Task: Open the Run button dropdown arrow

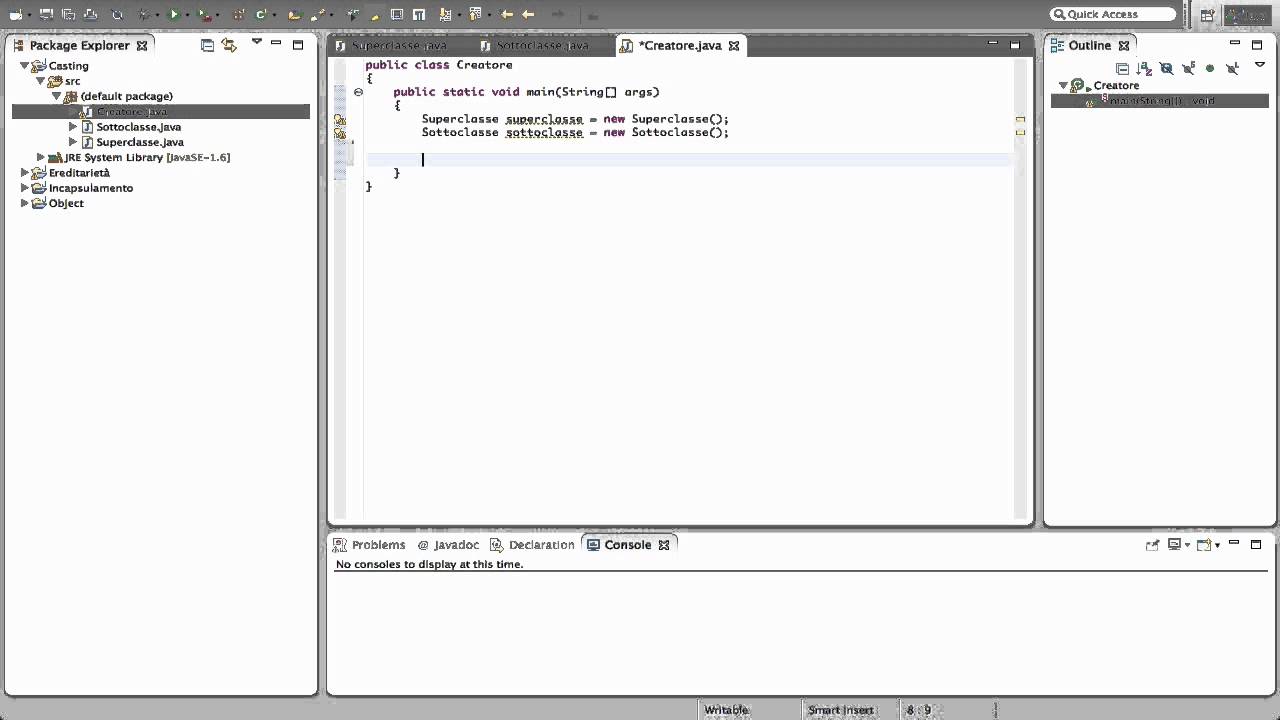Action: click(x=186, y=15)
